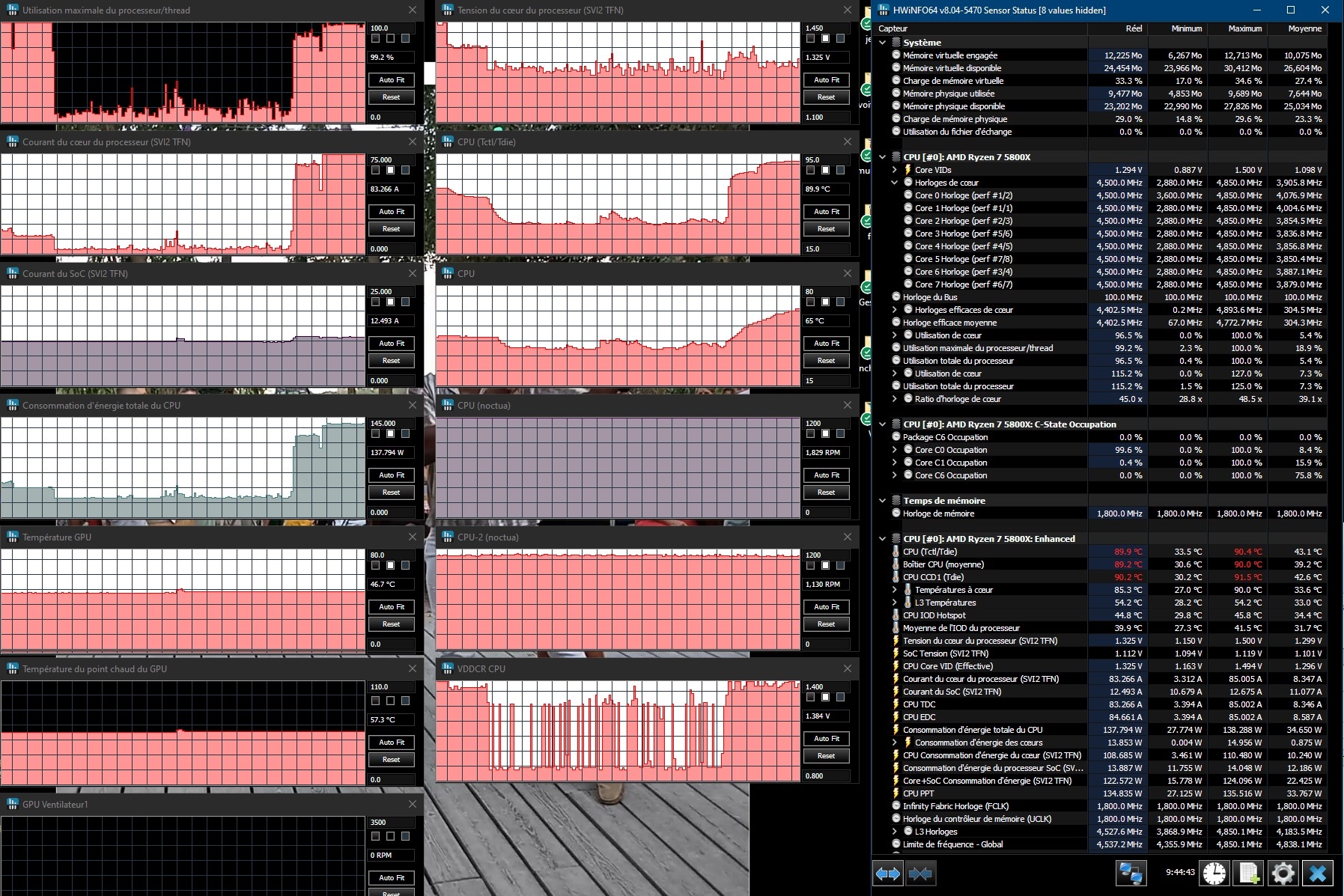Expand the Core C0 Occupation row

[894, 450]
